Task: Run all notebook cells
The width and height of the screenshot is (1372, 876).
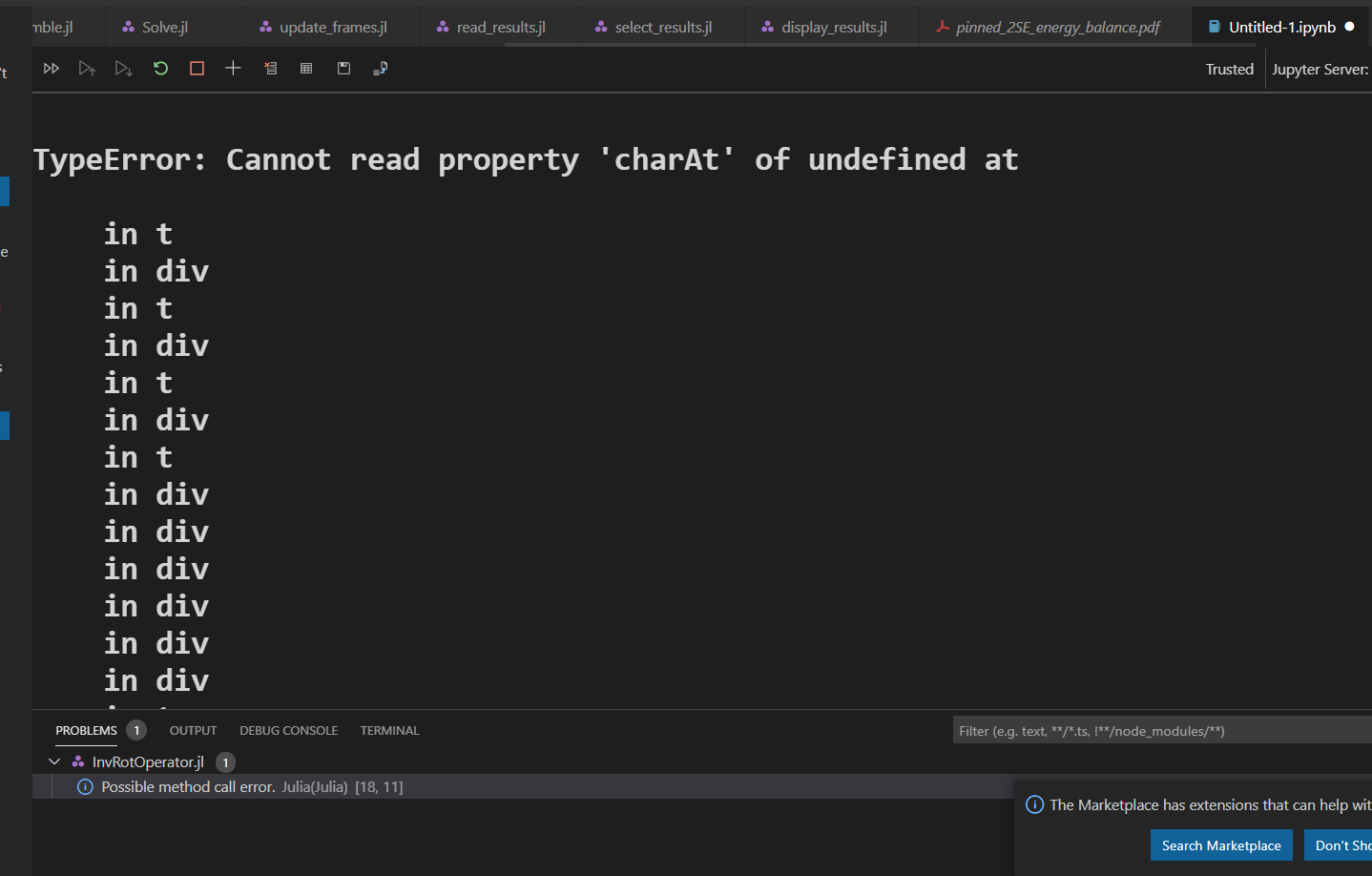Action: coord(51,68)
